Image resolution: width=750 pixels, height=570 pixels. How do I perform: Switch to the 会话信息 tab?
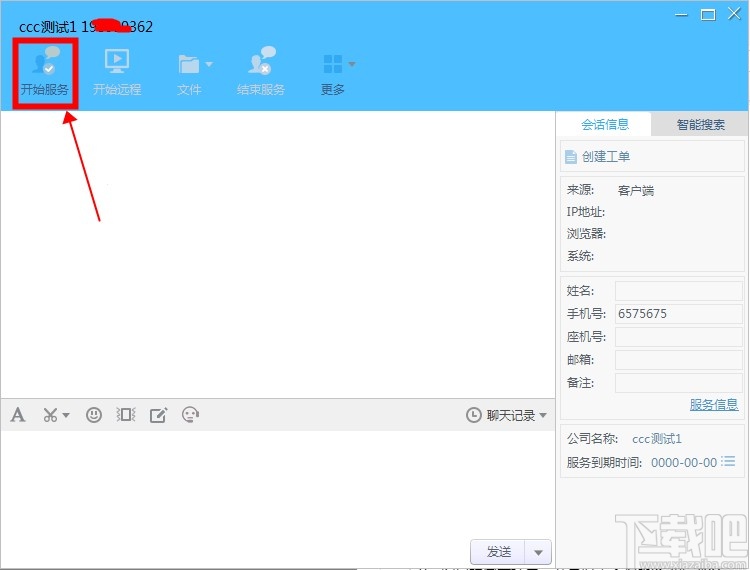[605, 124]
